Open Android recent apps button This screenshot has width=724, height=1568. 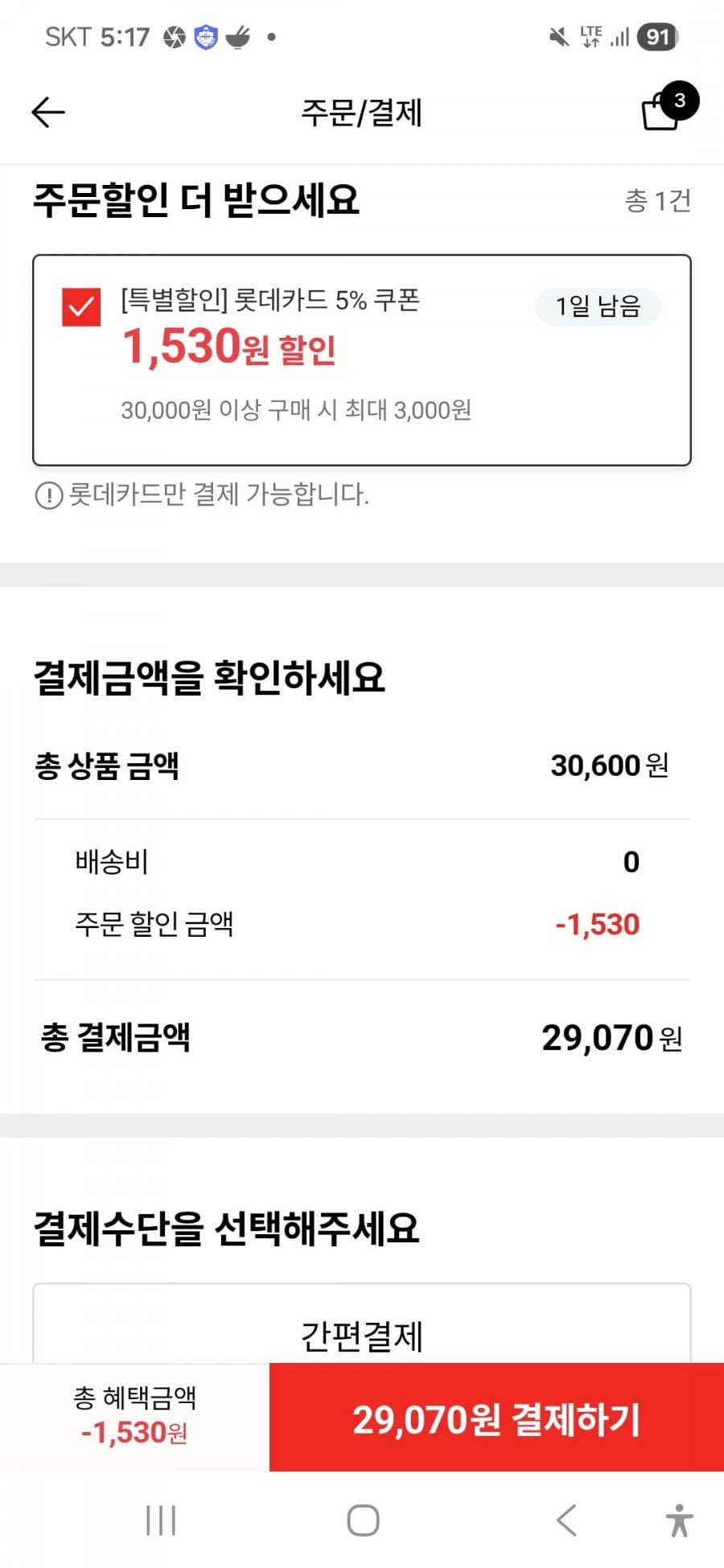click(161, 1521)
